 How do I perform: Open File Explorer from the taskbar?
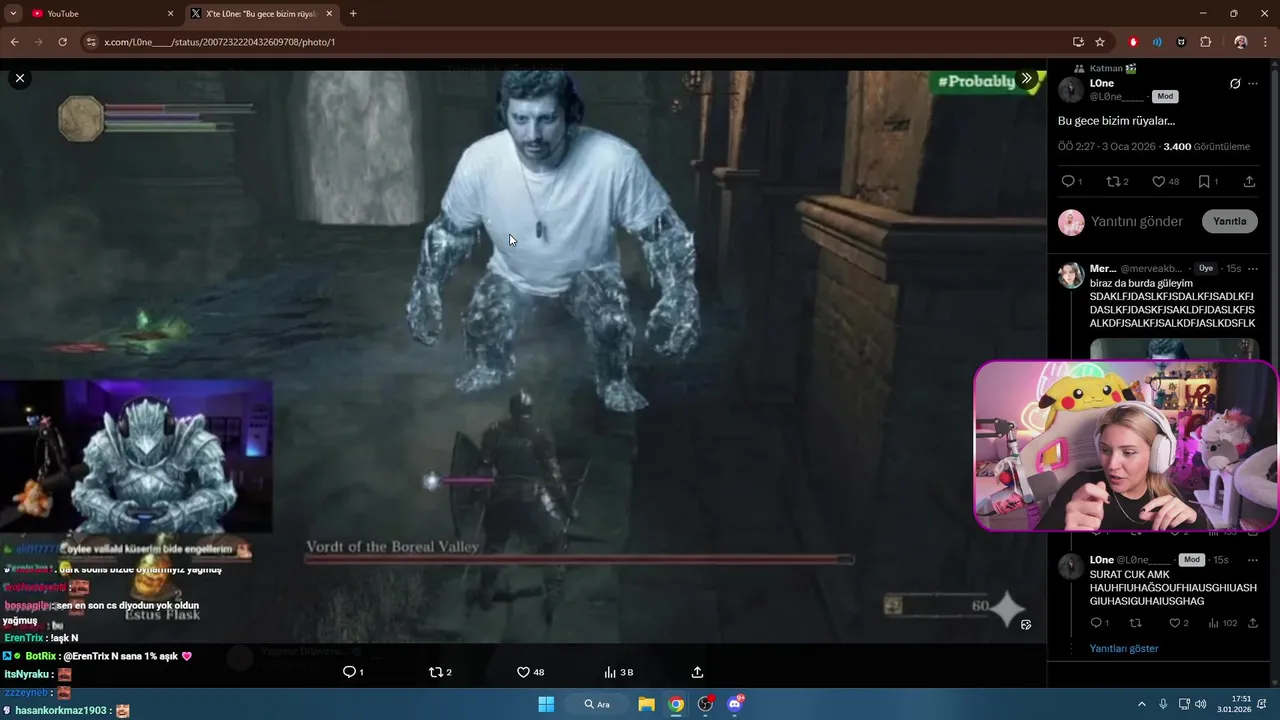coord(646,704)
